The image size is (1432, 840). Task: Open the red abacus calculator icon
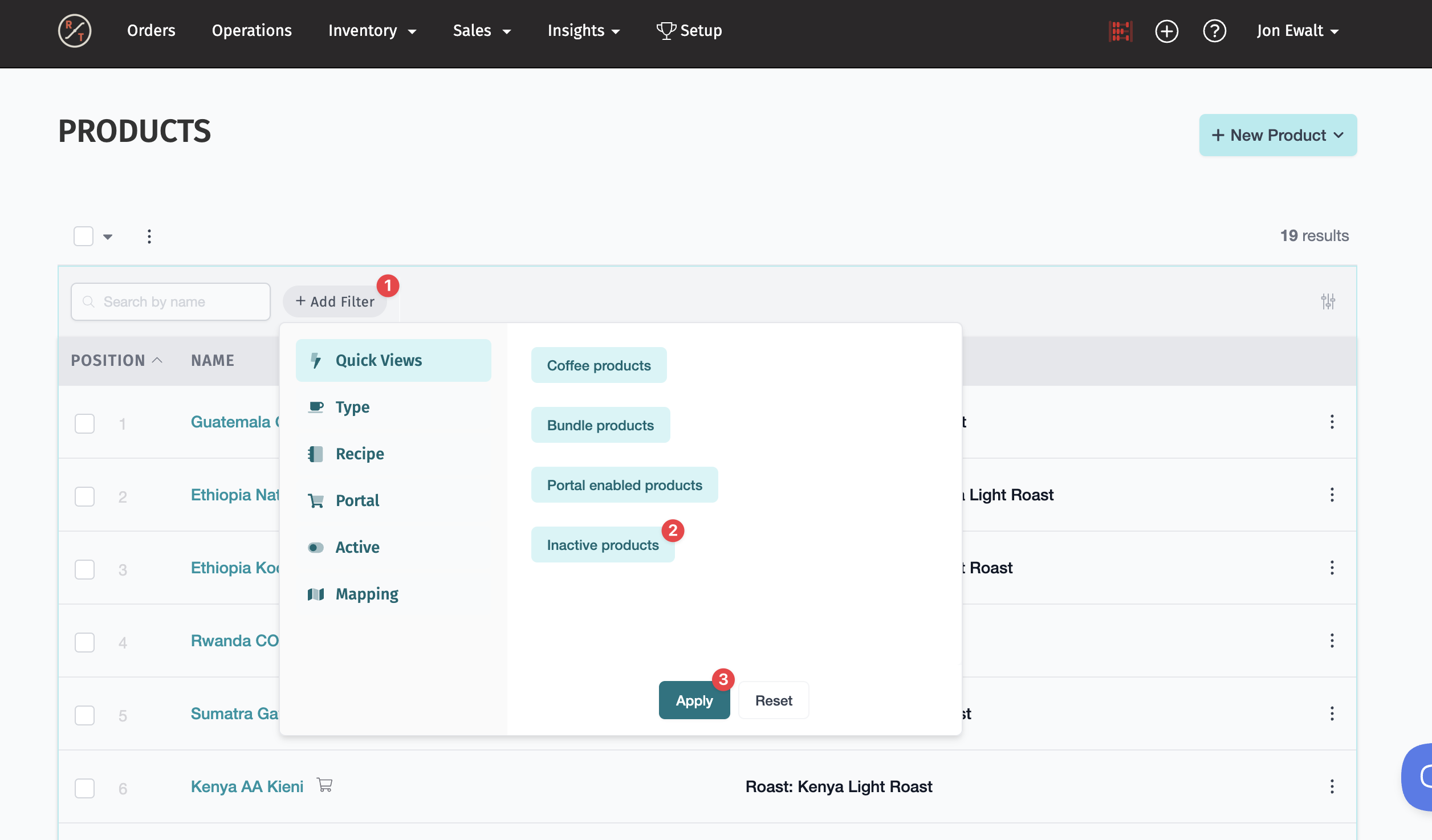coord(1120,31)
